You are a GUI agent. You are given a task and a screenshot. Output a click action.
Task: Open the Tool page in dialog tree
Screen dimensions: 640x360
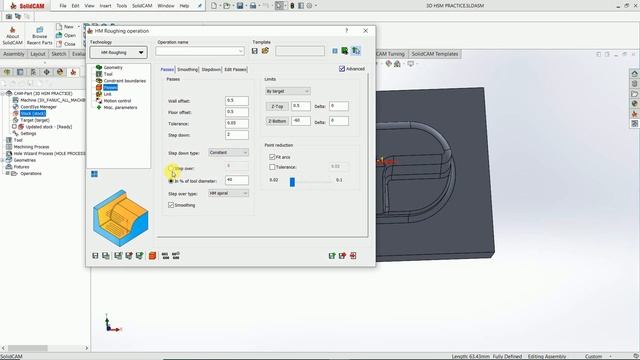click(108, 74)
